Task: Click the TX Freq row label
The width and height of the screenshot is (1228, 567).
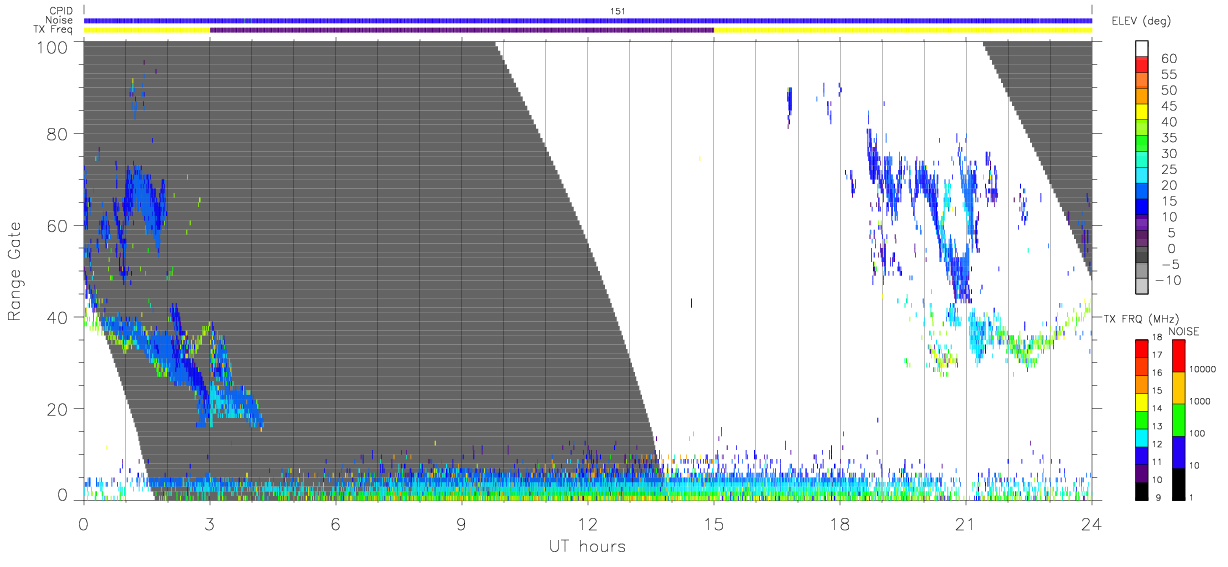Action: pos(54,30)
